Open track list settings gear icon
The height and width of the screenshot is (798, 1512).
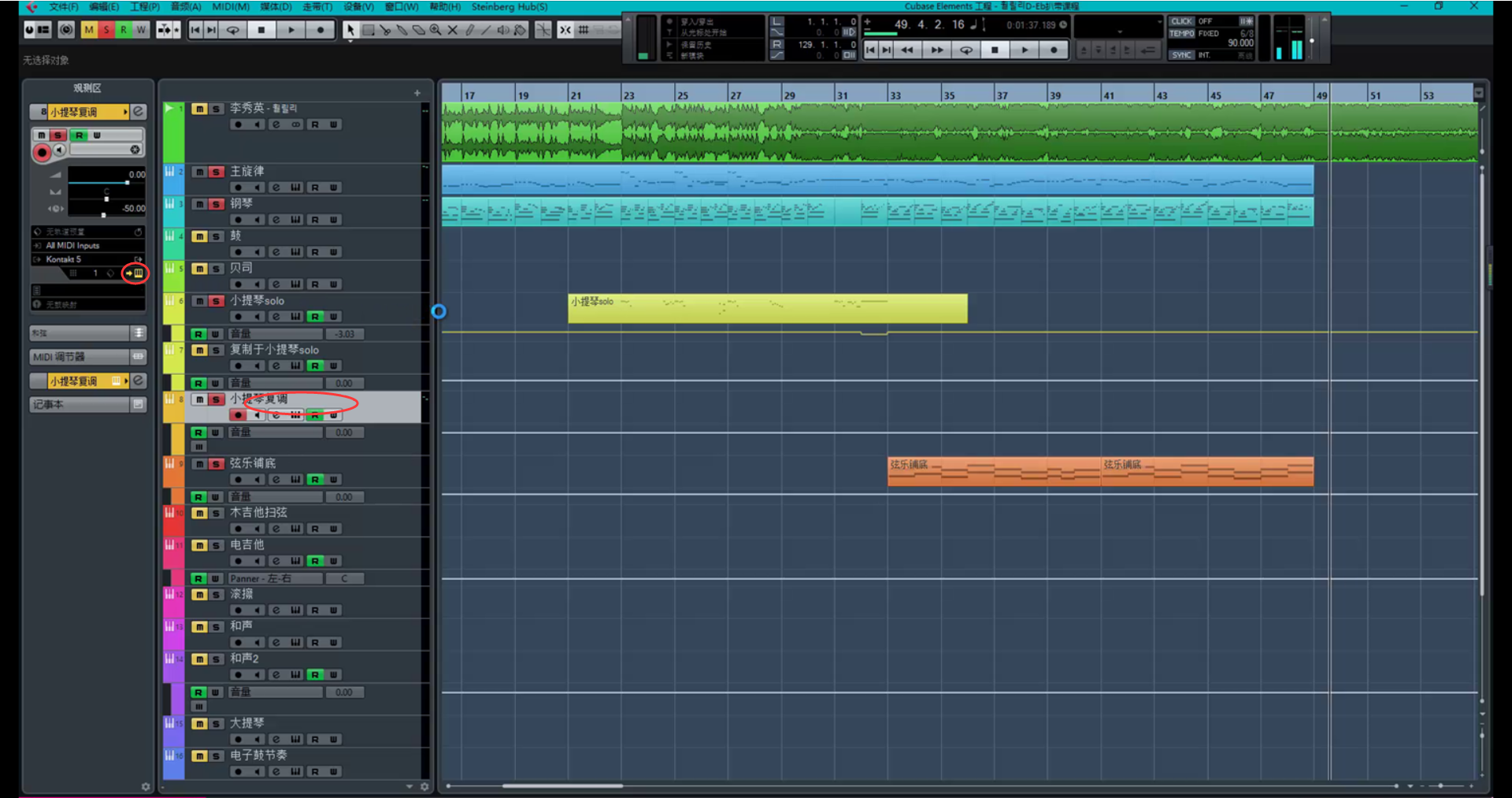(424, 786)
